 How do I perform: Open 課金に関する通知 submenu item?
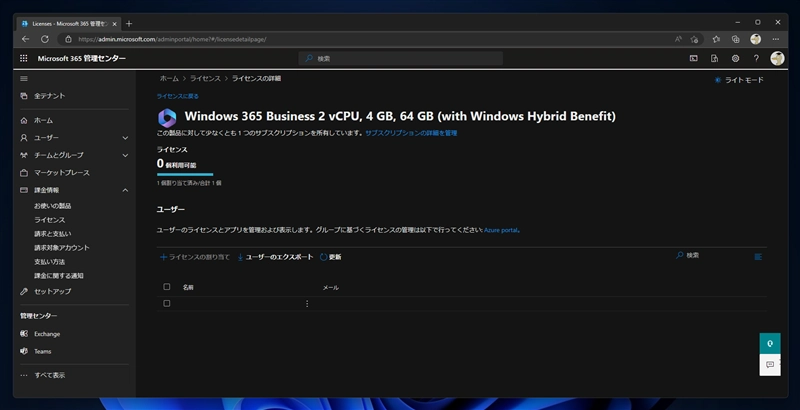59,275
